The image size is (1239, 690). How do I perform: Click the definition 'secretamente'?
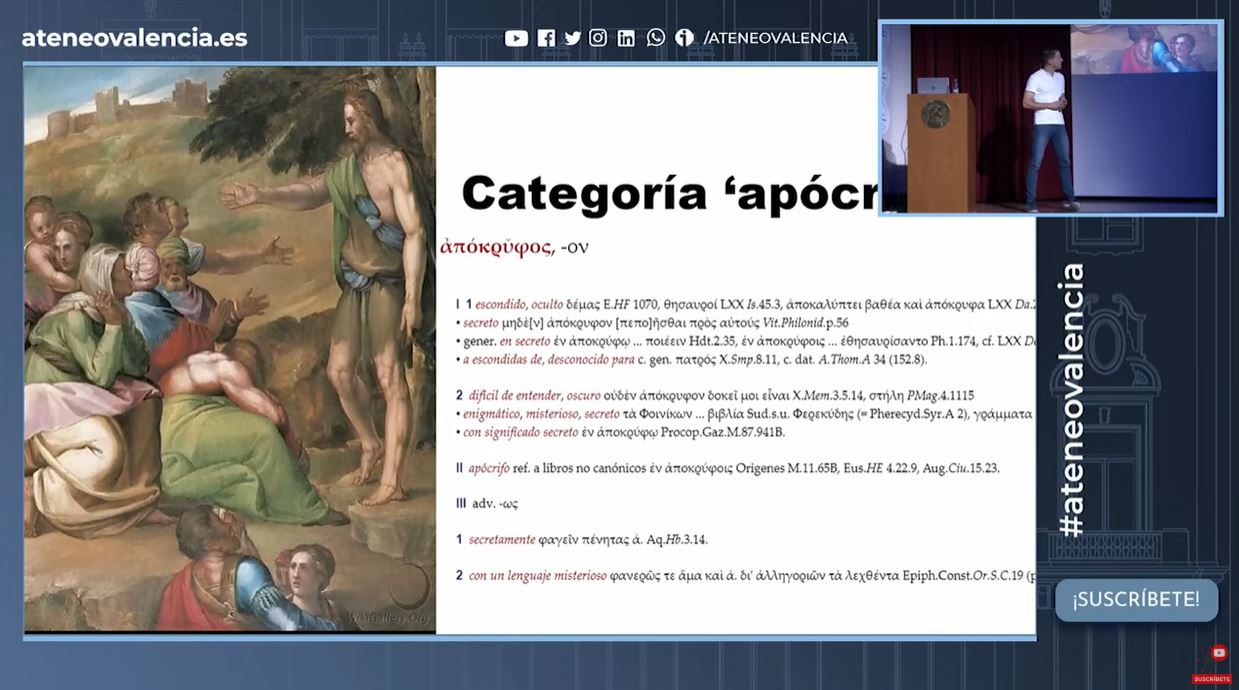[502, 539]
